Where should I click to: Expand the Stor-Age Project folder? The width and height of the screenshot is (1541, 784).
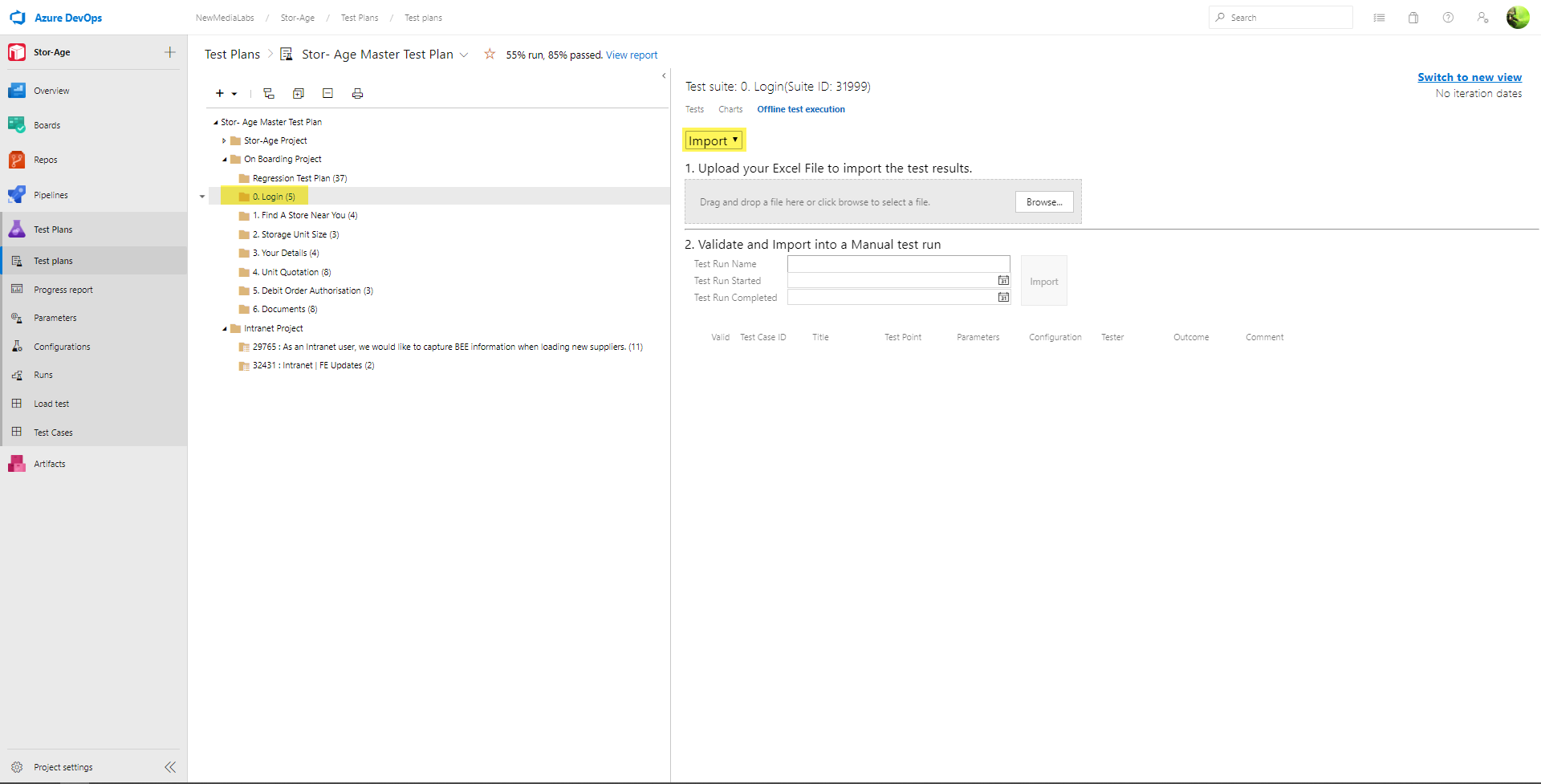(224, 140)
